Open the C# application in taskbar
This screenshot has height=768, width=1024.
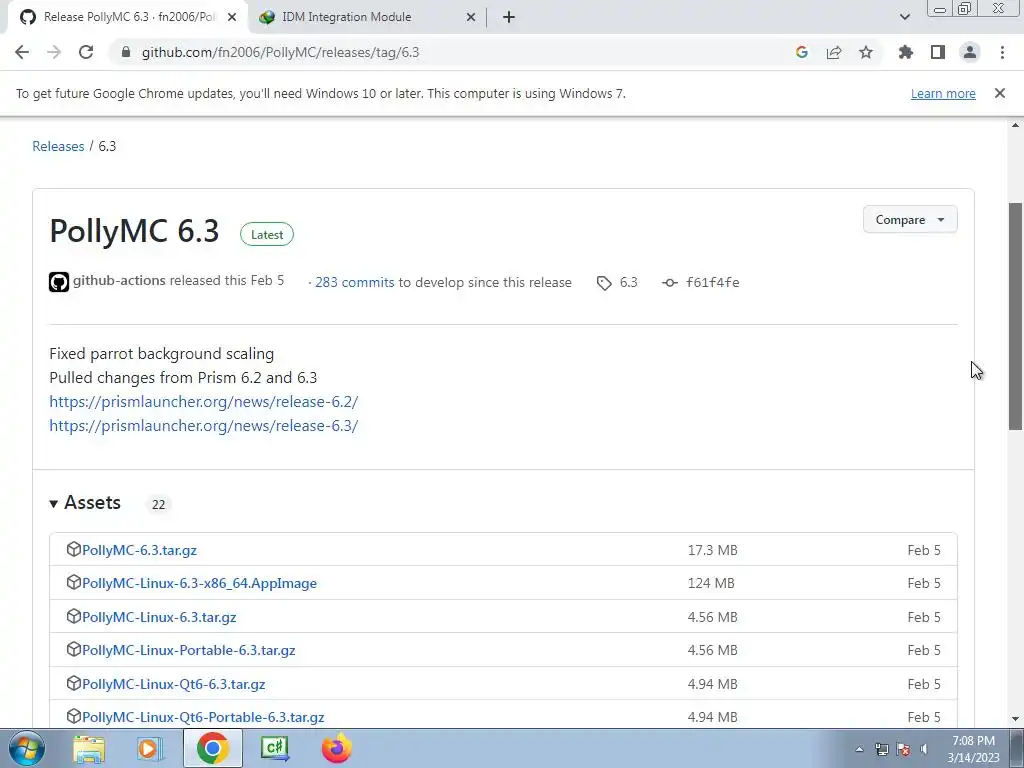coord(274,748)
